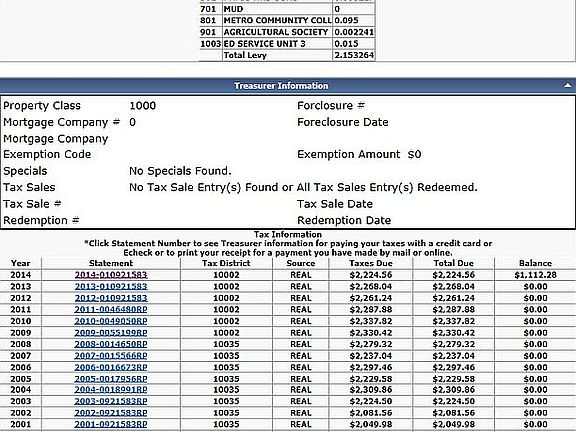Select 2001 Total Due $2,049.98
Viewport: 576px width, 432px height.
pos(454,424)
